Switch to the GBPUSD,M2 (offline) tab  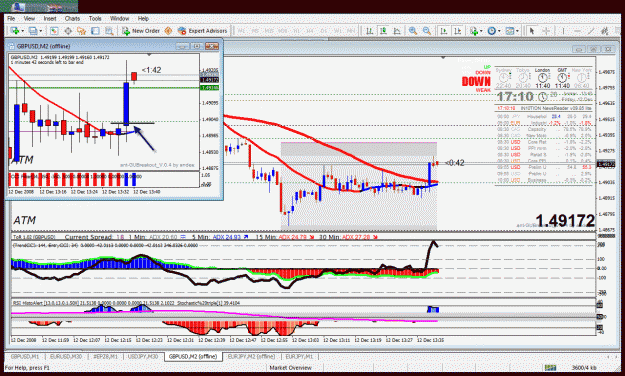[x=193, y=356]
